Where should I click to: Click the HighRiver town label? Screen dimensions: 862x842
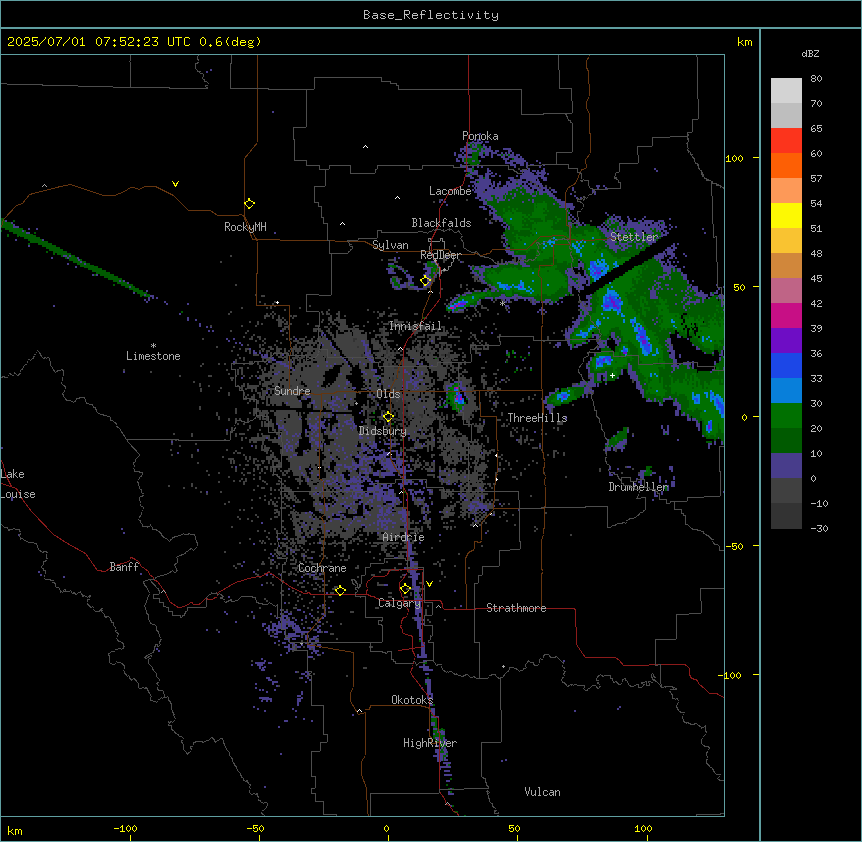430,743
